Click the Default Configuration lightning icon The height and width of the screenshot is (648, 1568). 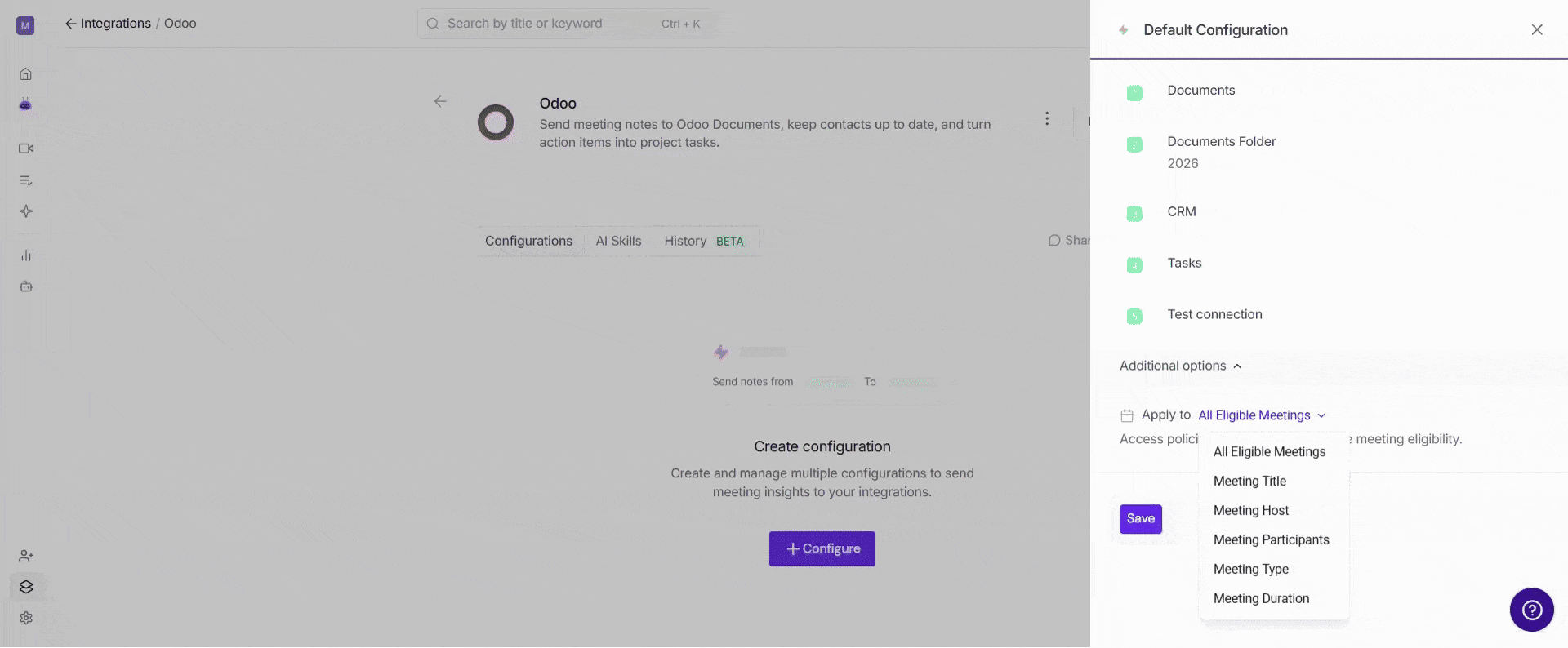pos(1124,30)
